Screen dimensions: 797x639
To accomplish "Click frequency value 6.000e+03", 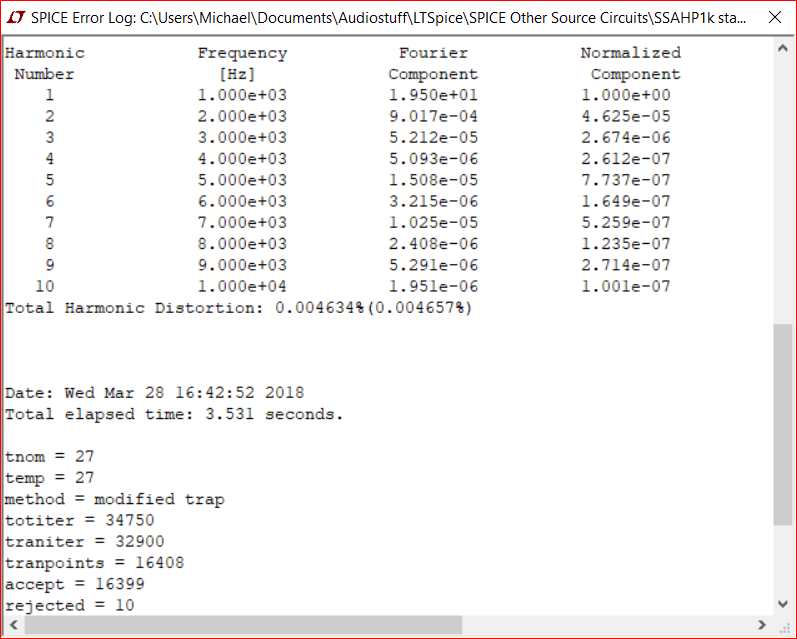I will click(x=242, y=202).
